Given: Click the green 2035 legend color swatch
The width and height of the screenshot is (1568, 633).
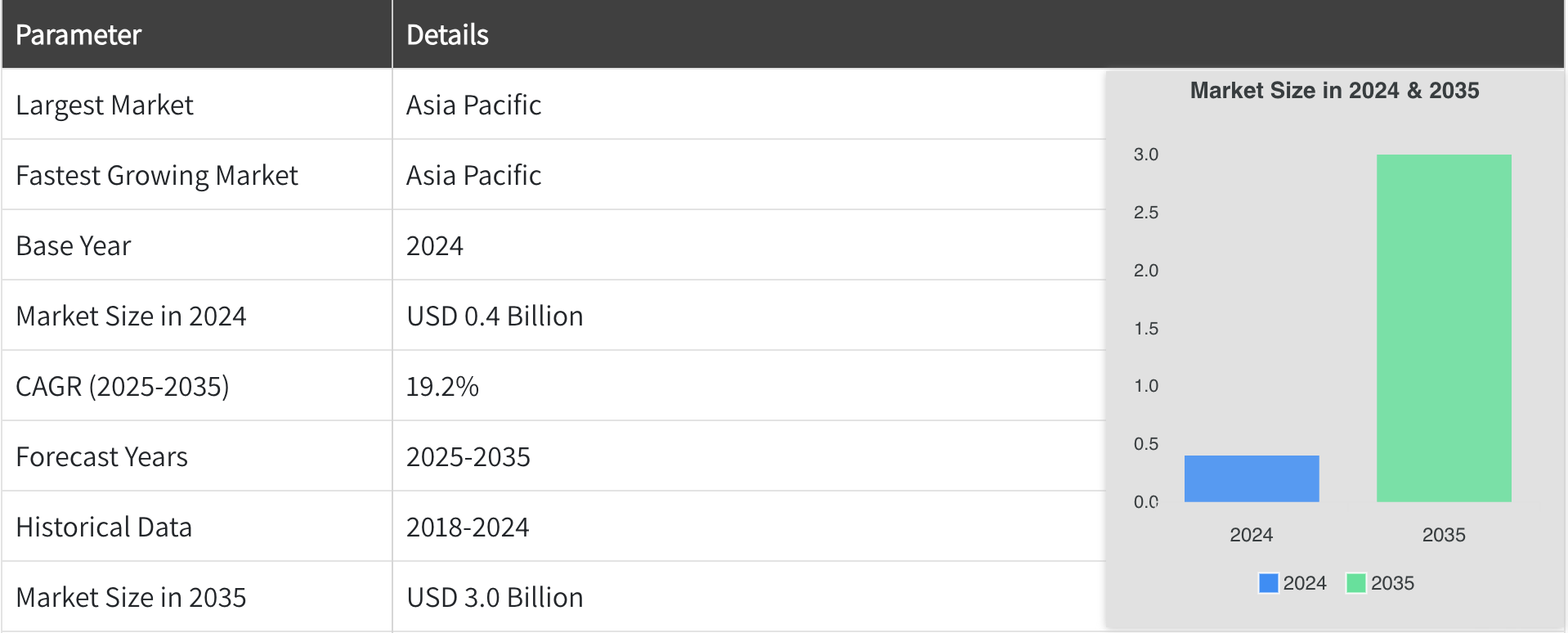Looking at the screenshot, I should pyautogui.click(x=1355, y=583).
